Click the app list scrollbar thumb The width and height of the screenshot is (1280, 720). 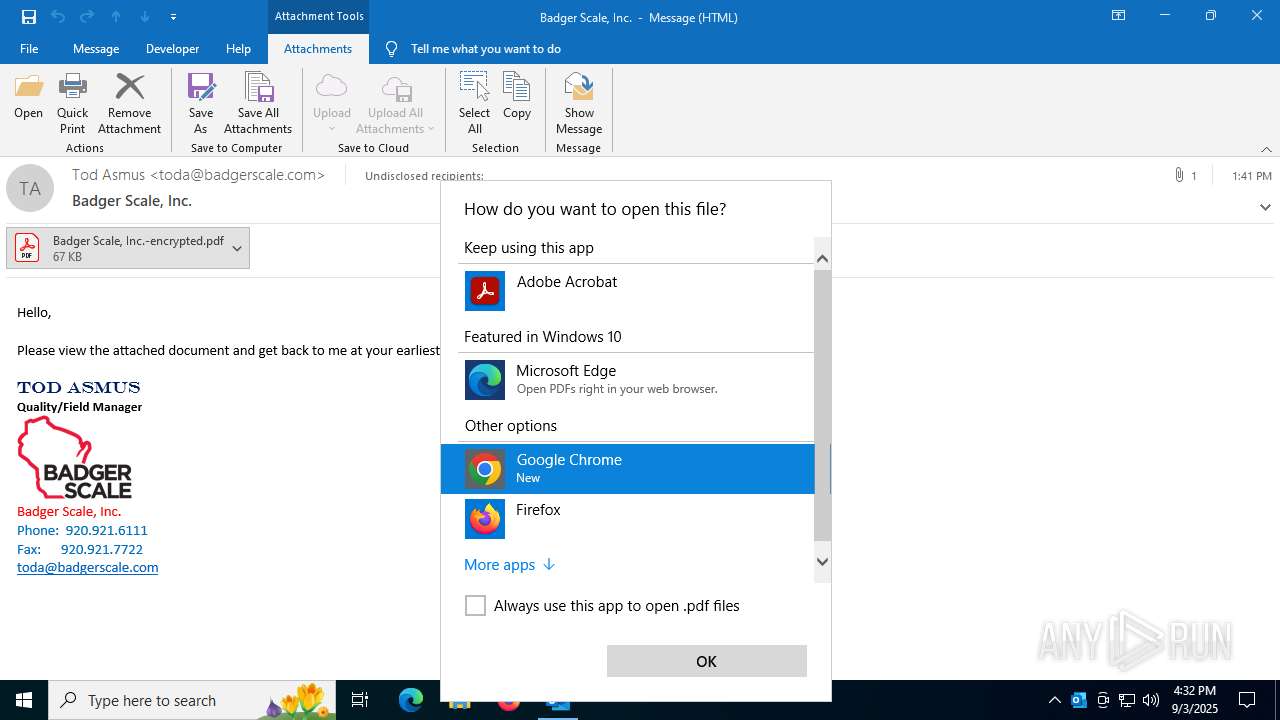point(822,404)
